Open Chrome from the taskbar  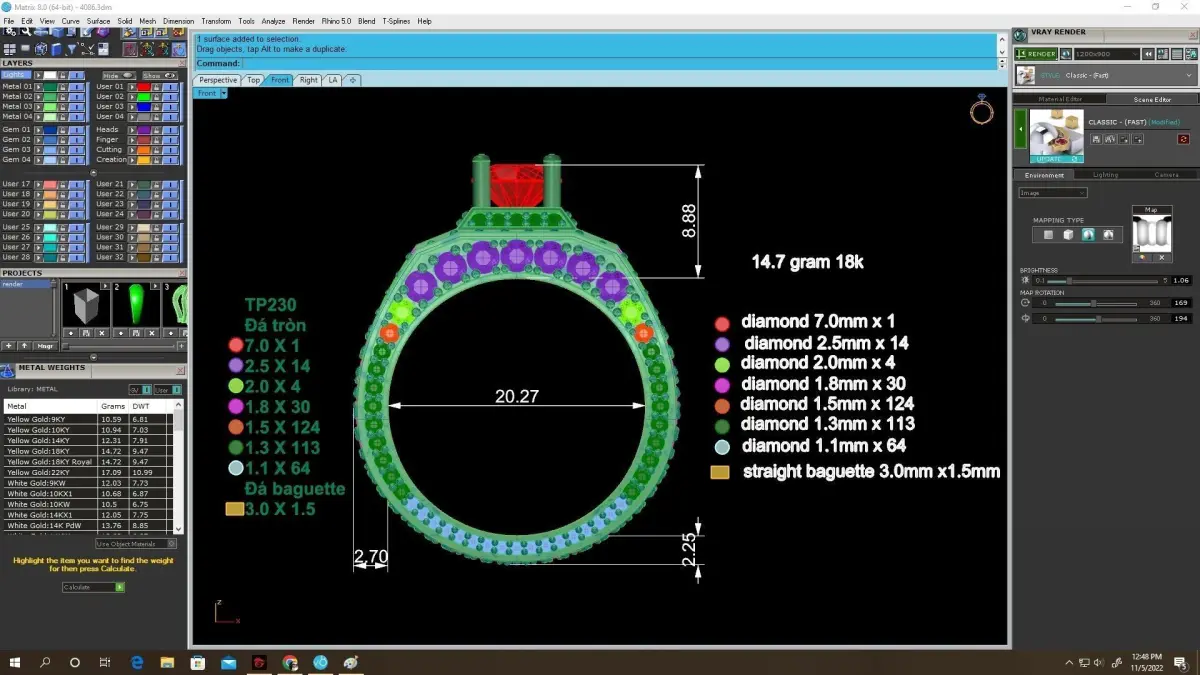(x=289, y=662)
